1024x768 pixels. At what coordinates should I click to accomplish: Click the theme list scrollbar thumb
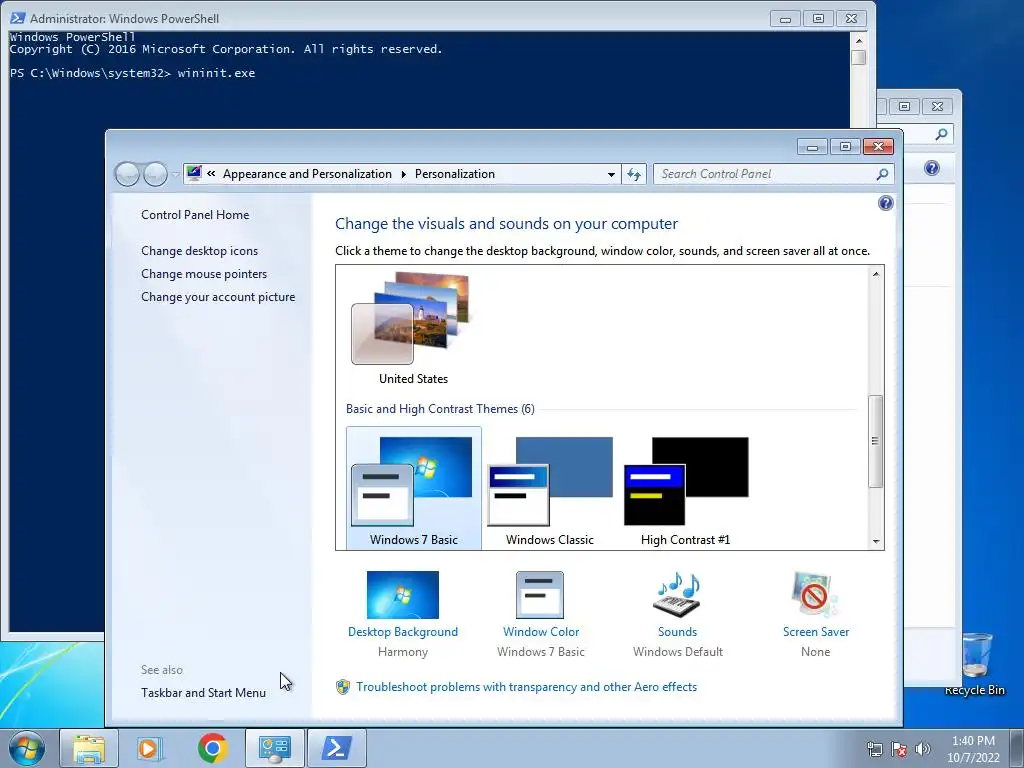(x=876, y=441)
